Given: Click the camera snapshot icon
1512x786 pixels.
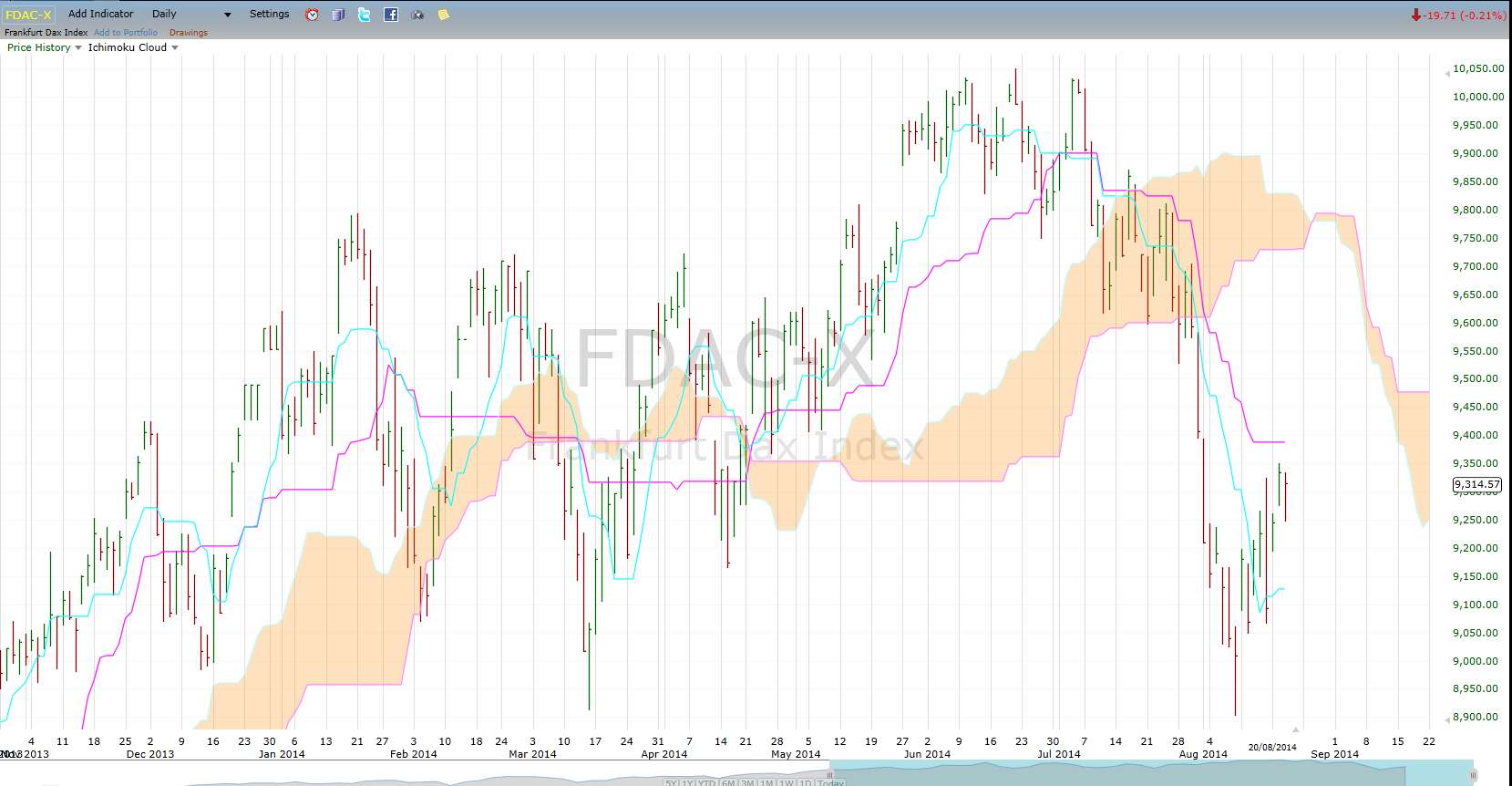Looking at the screenshot, I should pyautogui.click(x=417, y=15).
